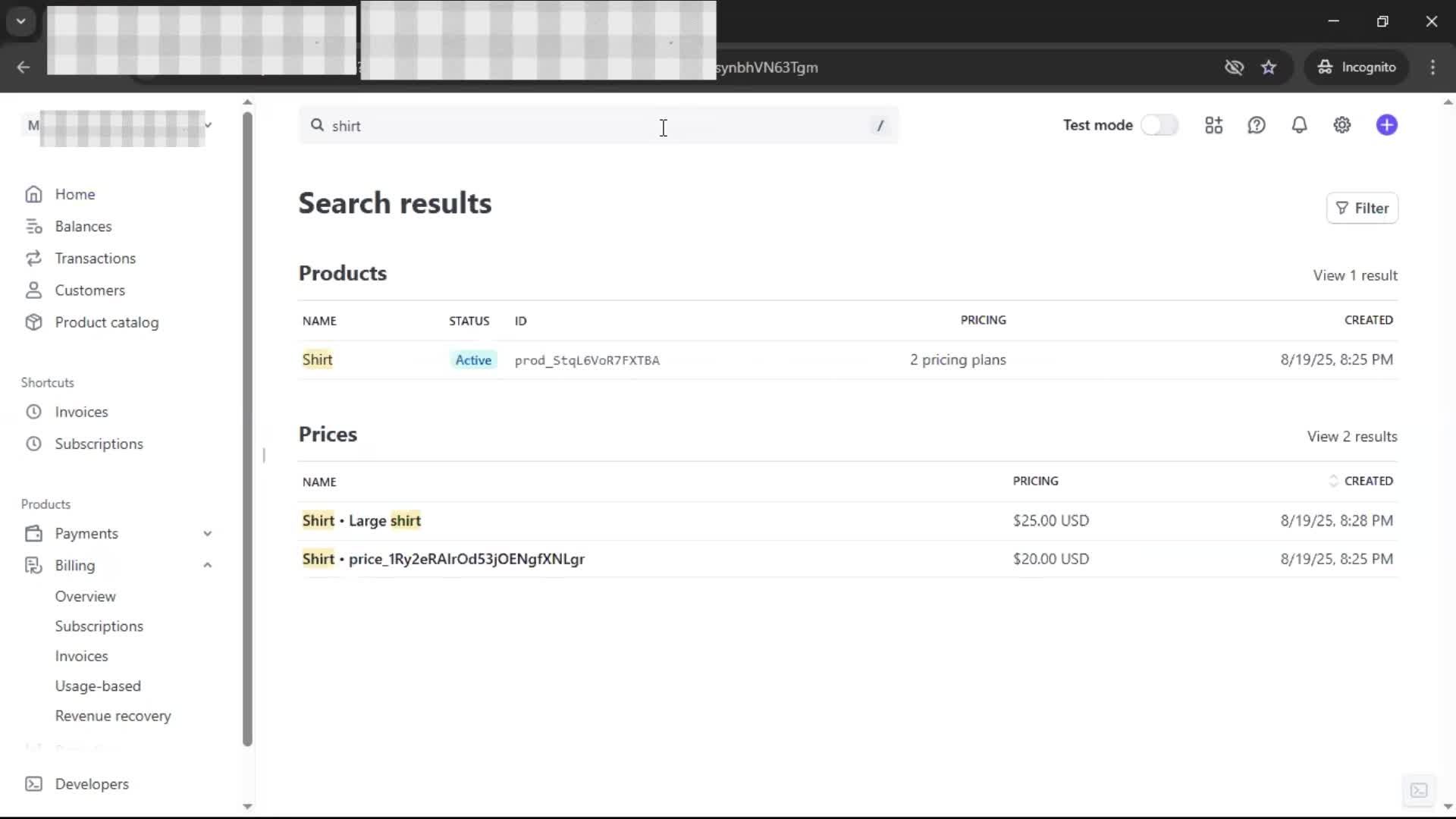Open Usage-based billing
The height and width of the screenshot is (819, 1456).
(x=98, y=686)
